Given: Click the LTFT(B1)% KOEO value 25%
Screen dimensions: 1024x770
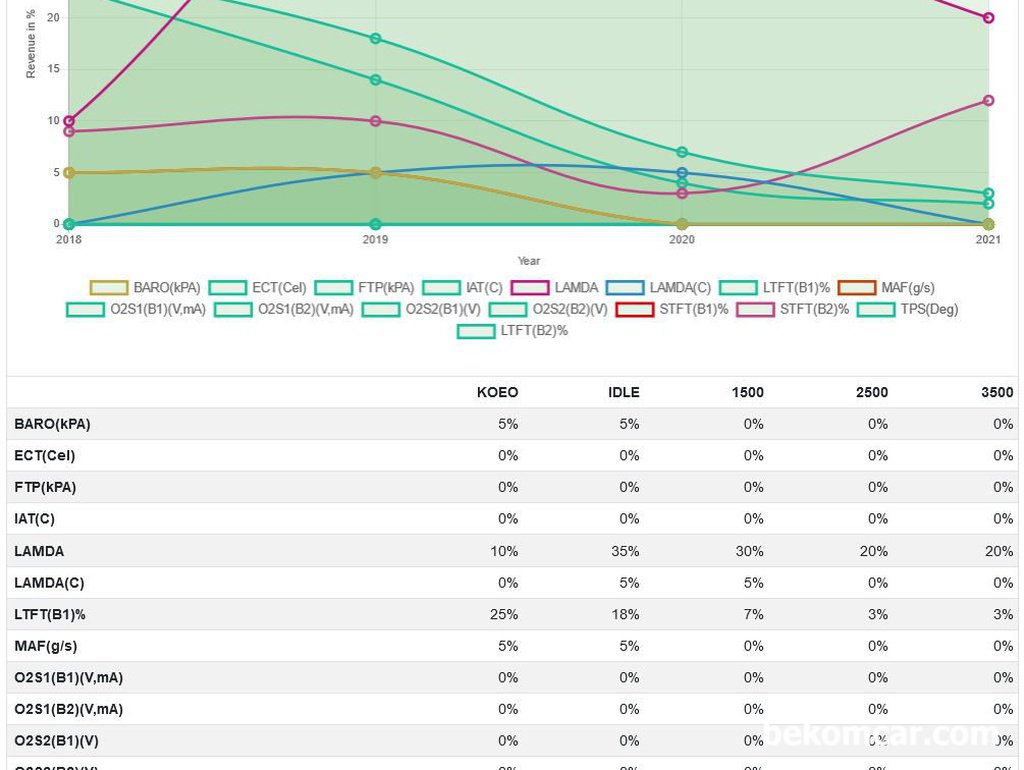Looking at the screenshot, I should (x=504, y=615).
